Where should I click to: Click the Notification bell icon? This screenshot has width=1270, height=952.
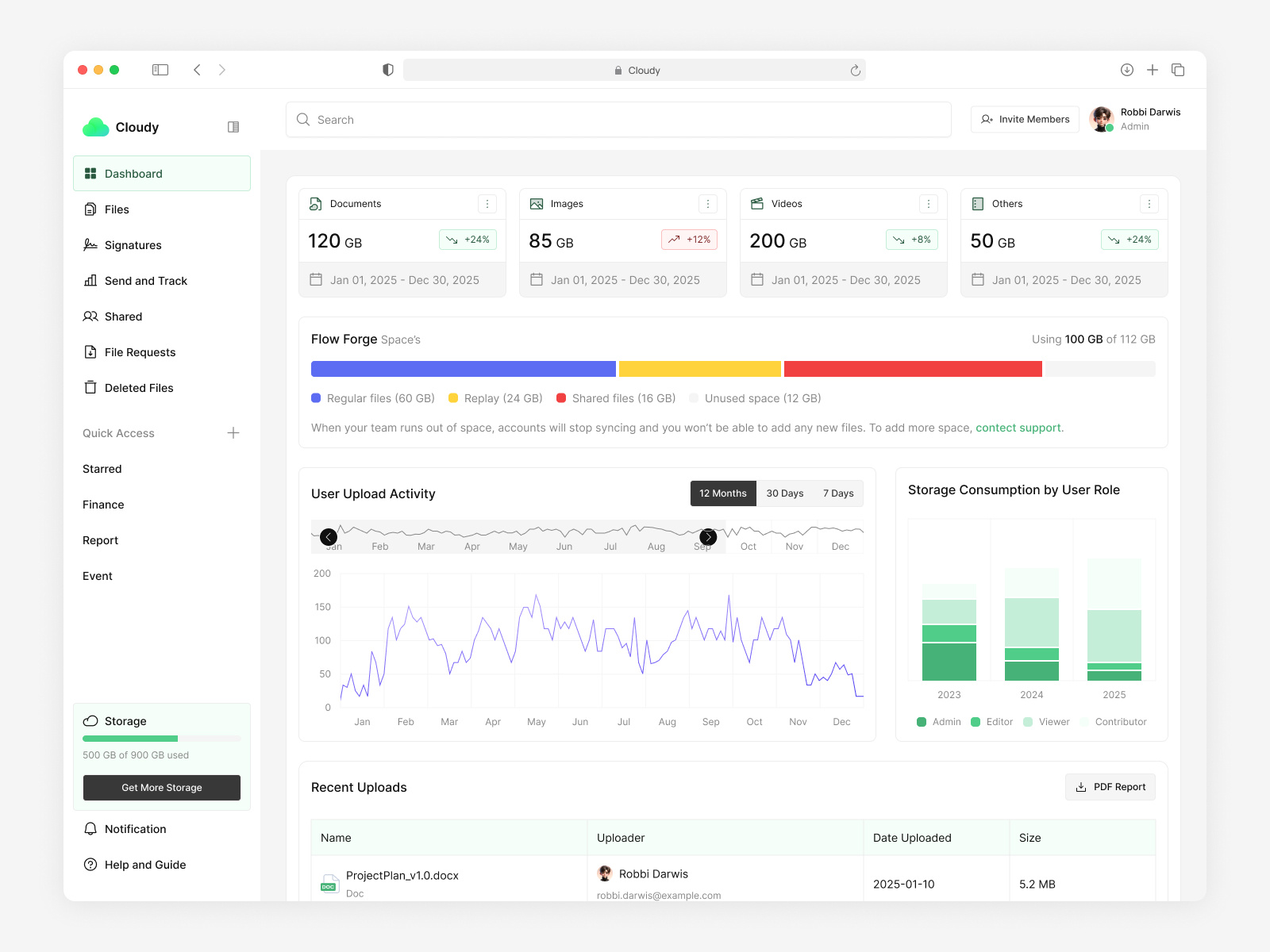coord(90,828)
